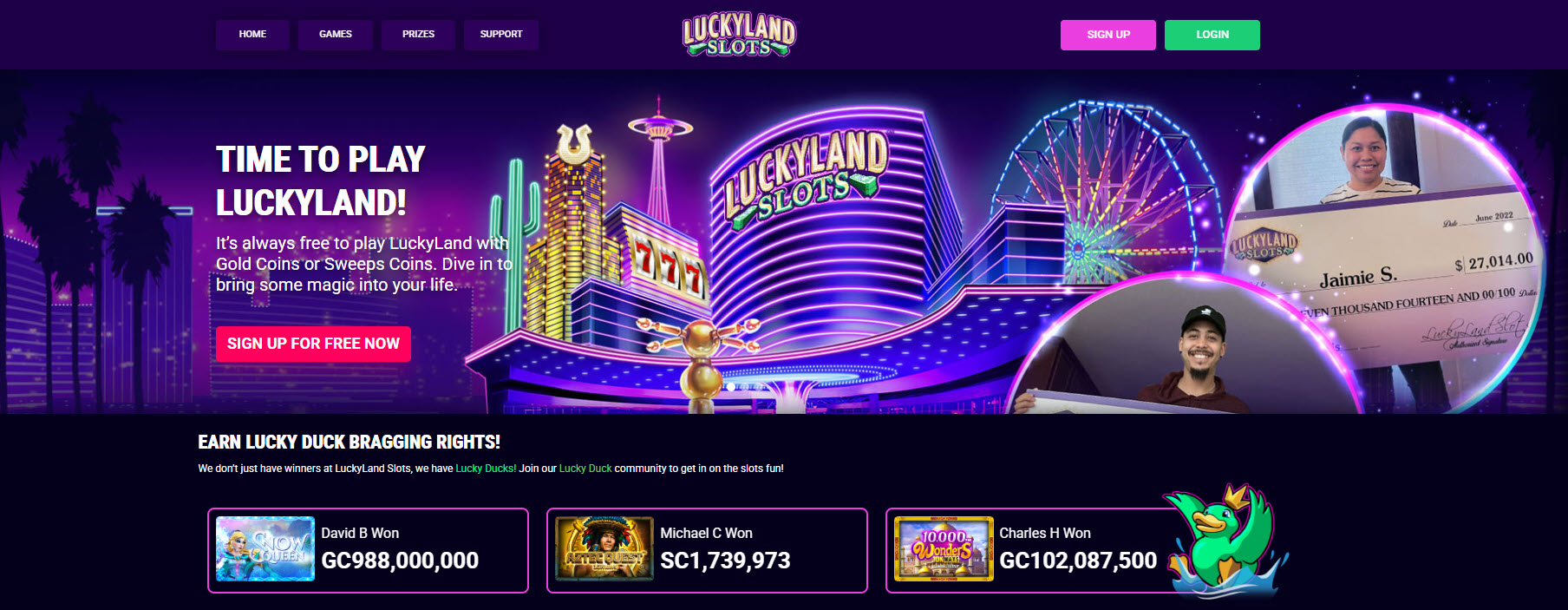Open the 10,000 Wonders game thumbnail

coord(944,548)
